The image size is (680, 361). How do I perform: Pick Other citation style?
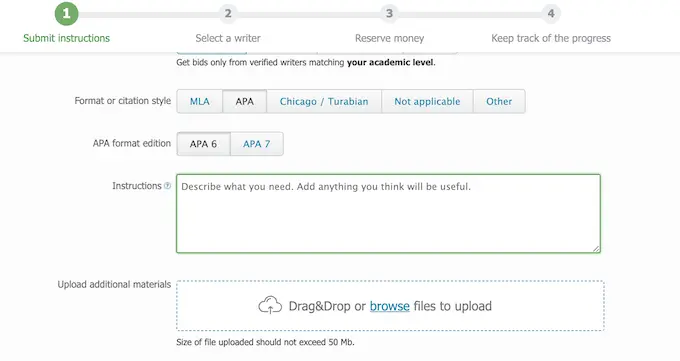[x=499, y=101]
